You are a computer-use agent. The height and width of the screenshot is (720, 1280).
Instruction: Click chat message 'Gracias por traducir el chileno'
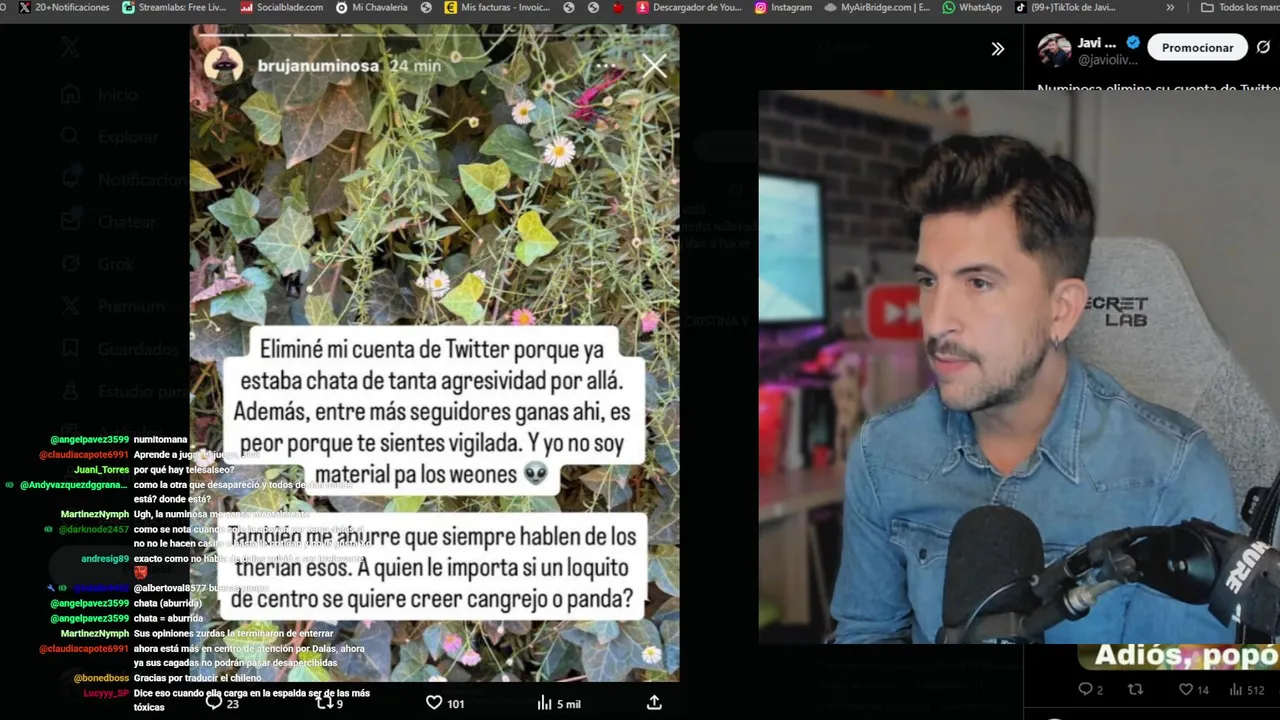point(199,678)
